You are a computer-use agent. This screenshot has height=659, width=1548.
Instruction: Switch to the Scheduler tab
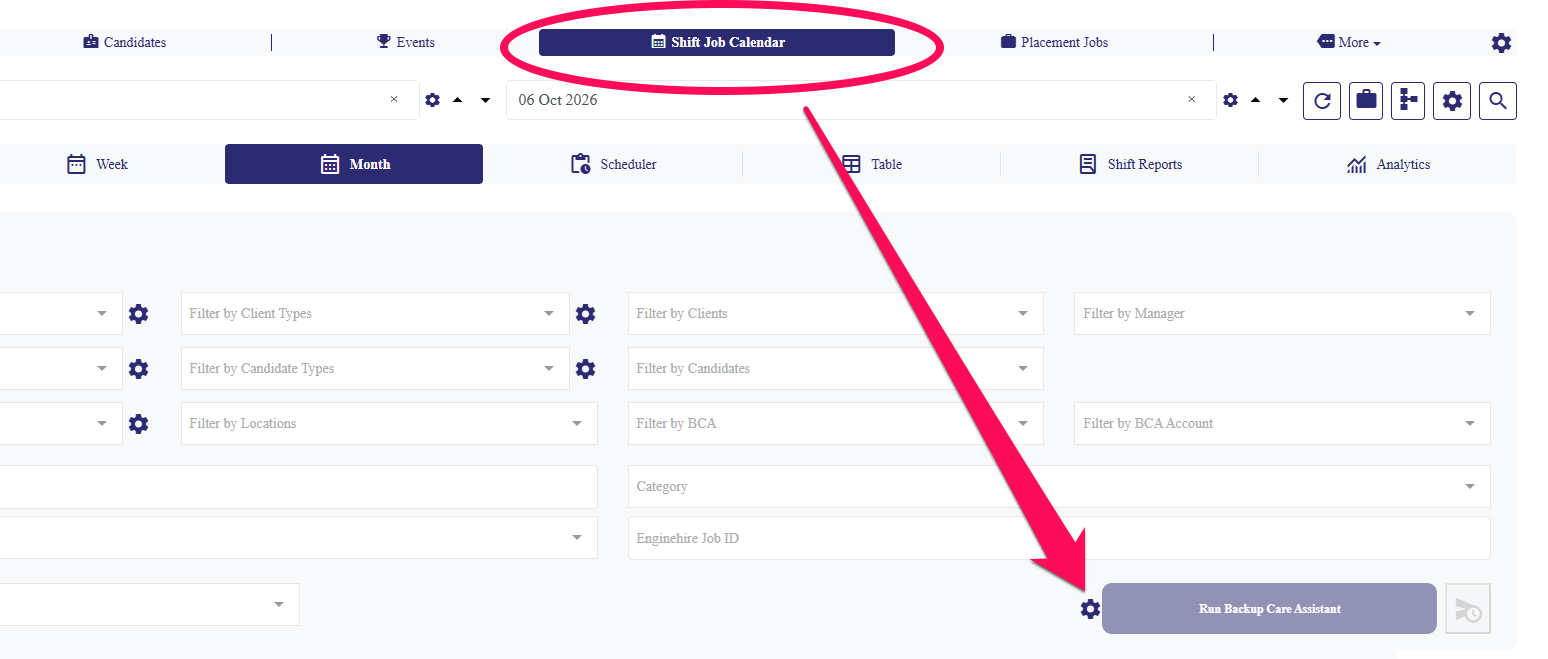614,165
